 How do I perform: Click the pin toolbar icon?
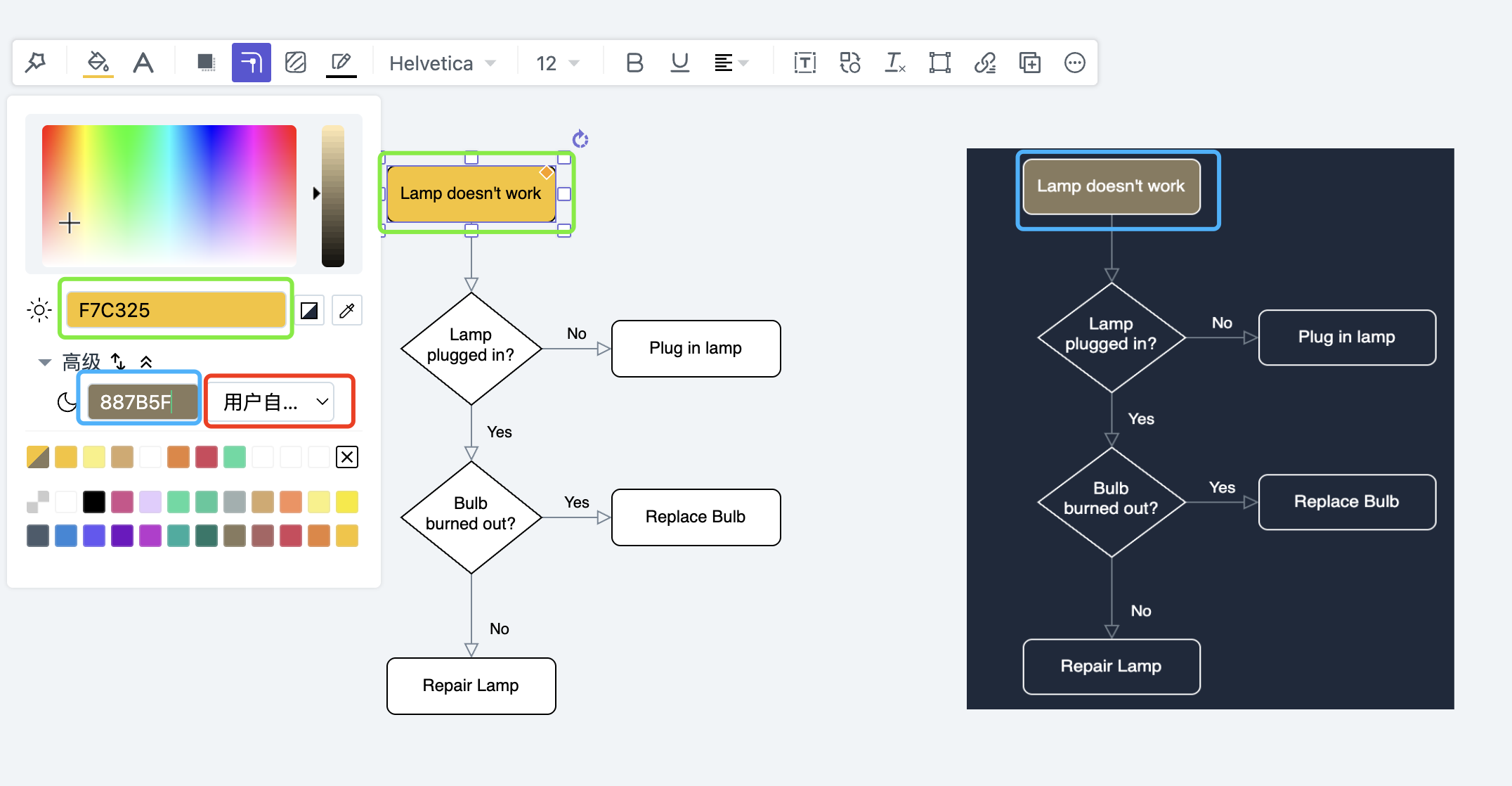click(x=36, y=63)
